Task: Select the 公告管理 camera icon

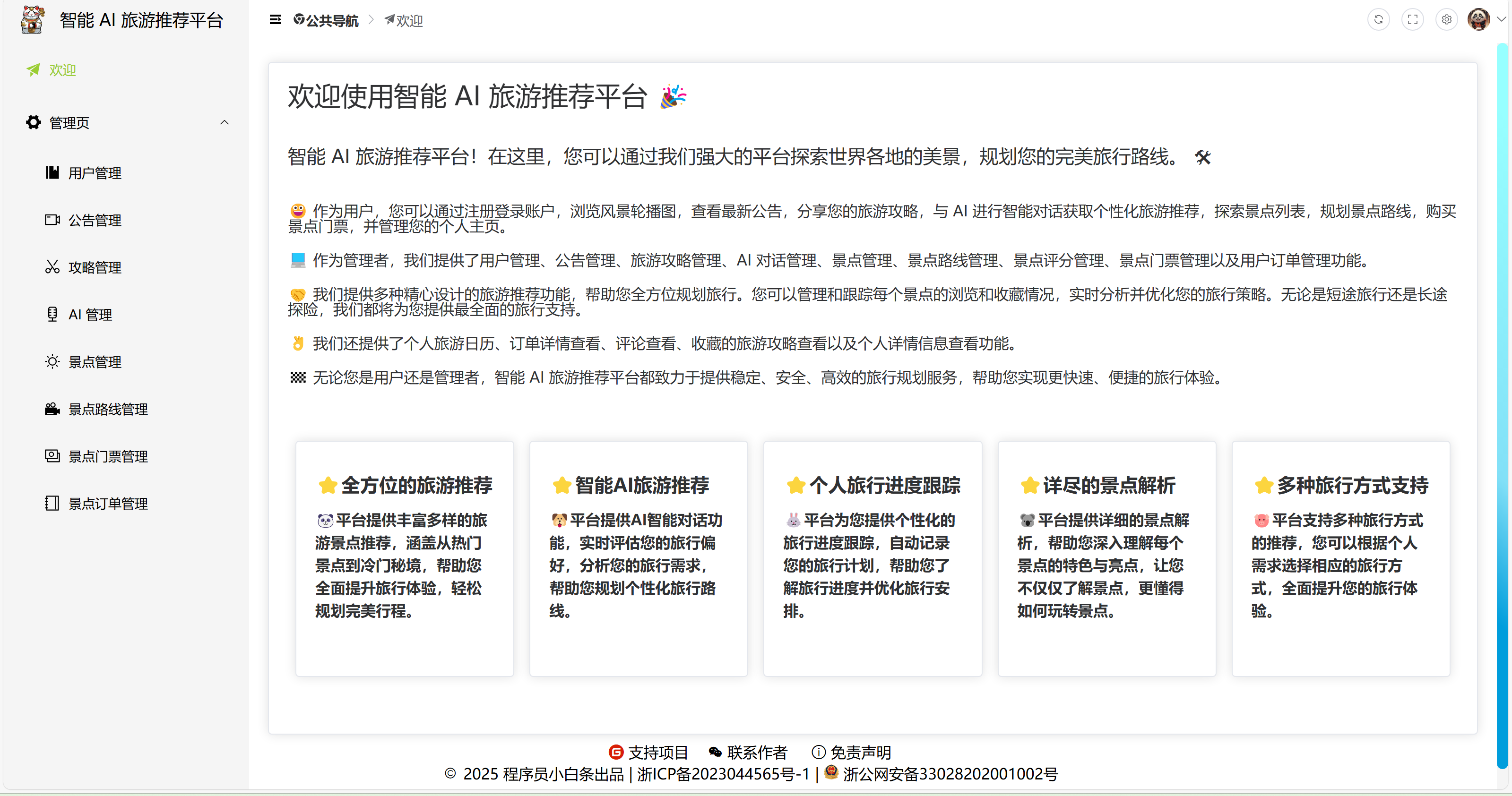Action: tap(52, 220)
